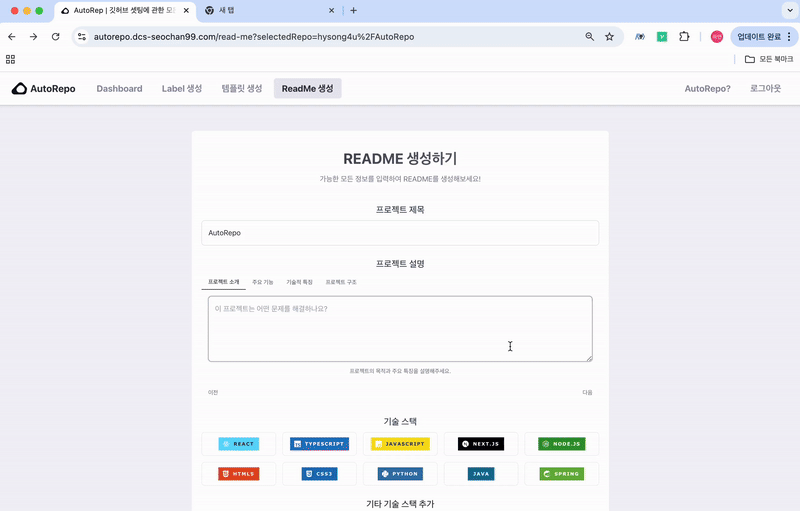800x511 pixels.
Task: Select the JavaScript tech stack badge
Action: (400, 444)
